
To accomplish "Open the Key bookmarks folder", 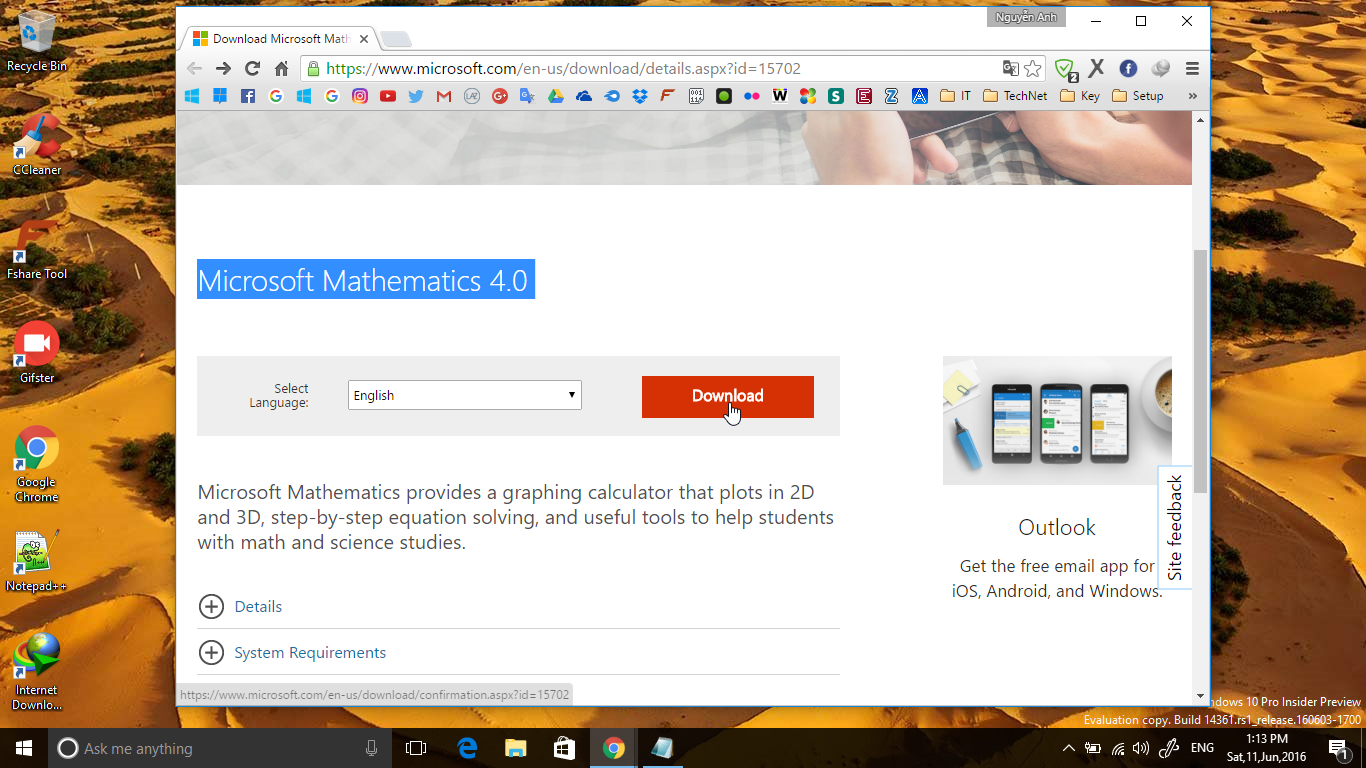I will pyautogui.click(x=1080, y=96).
